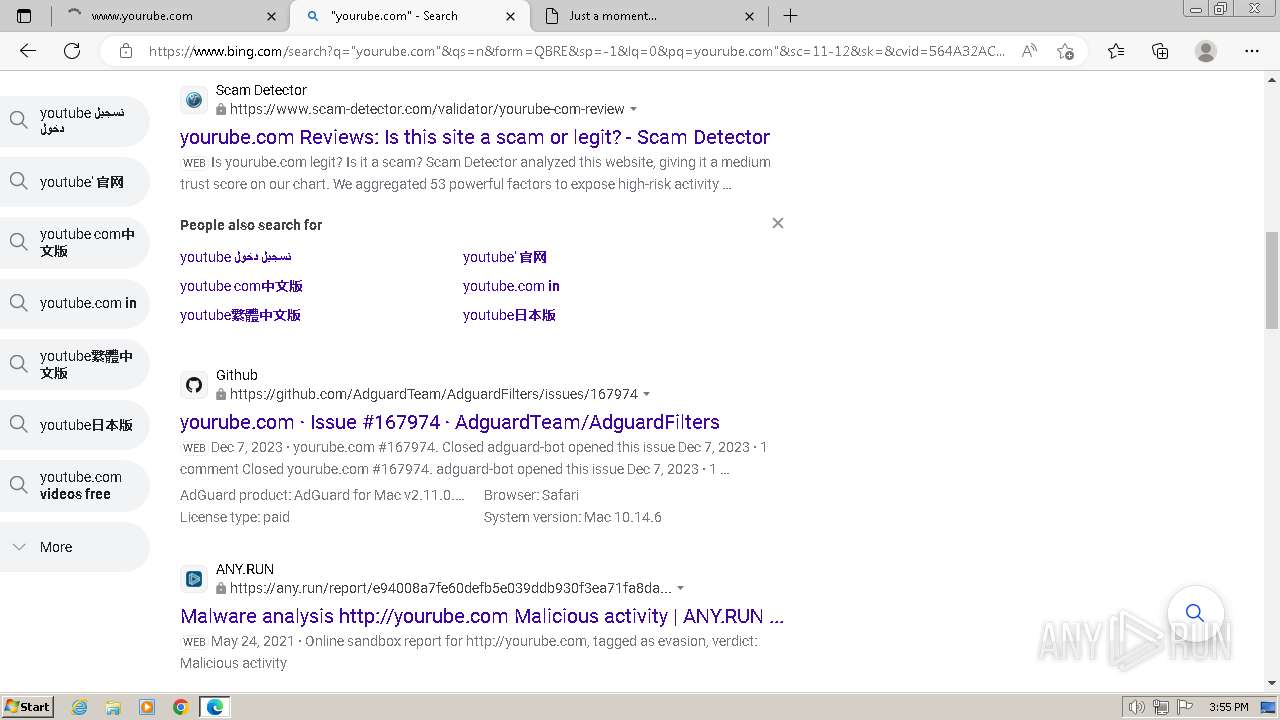Close the Just a moment tab
The height and width of the screenshot is (720, 1280).
coord(750,16)
